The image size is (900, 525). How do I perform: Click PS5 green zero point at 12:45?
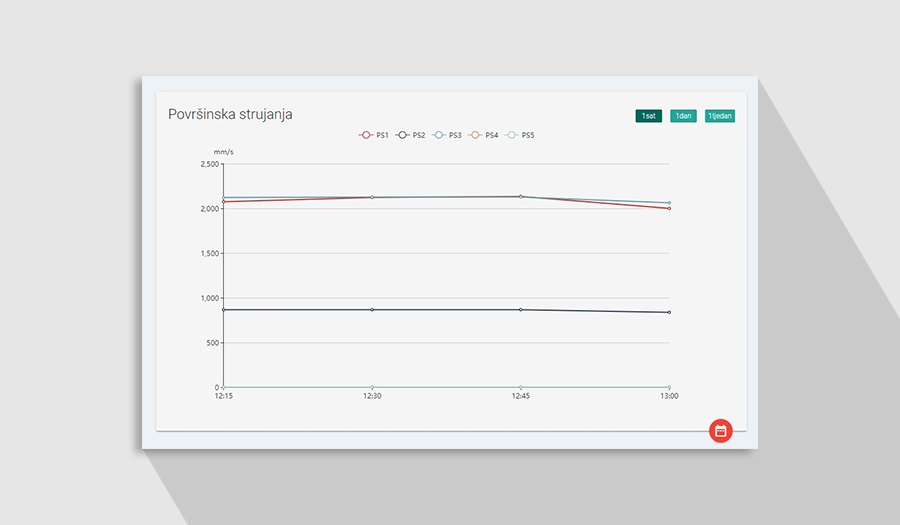click(521, 387)
